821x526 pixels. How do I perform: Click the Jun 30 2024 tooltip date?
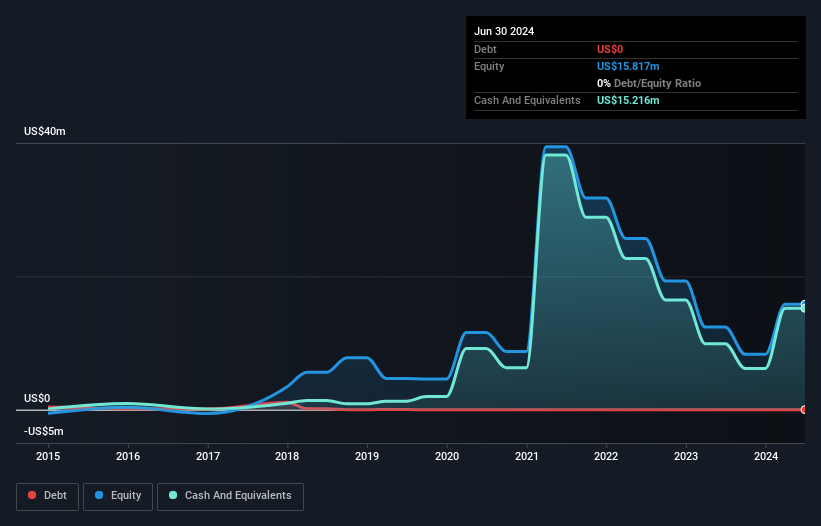[504, 31]
